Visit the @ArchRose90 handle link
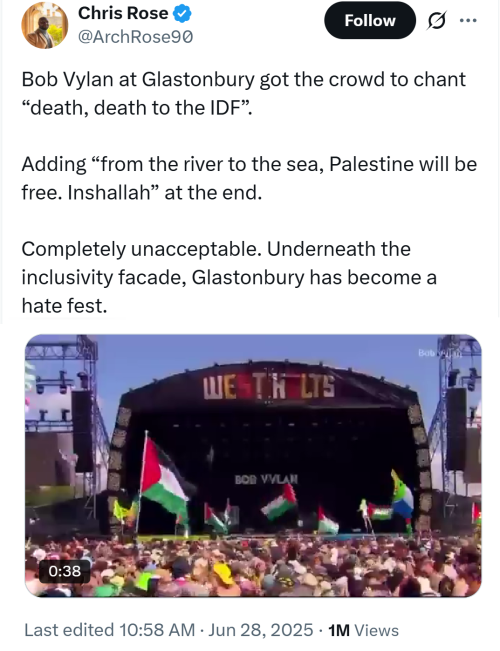This screenshot has height=651, width=500. point(135,37)
